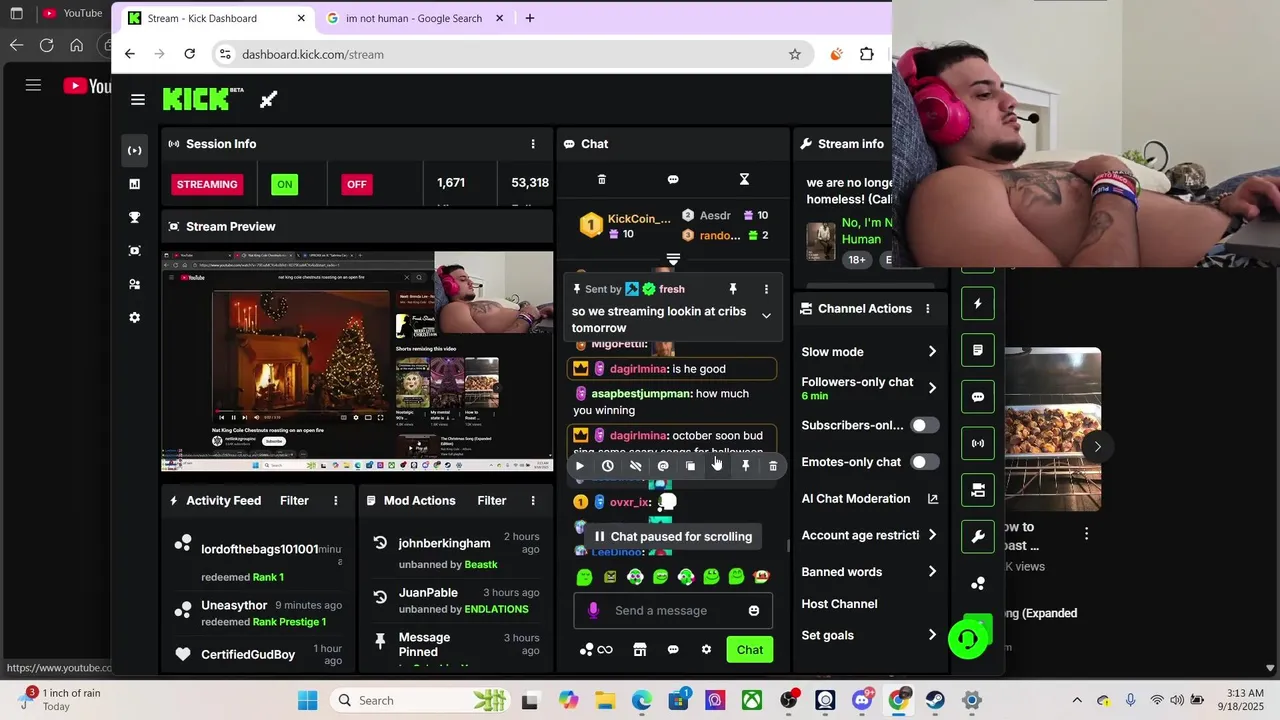Image resolution: width=1280 pixels, height=720 pixels.
Task: Open chat settings gear below message box
Action: (x=706, y=650)
